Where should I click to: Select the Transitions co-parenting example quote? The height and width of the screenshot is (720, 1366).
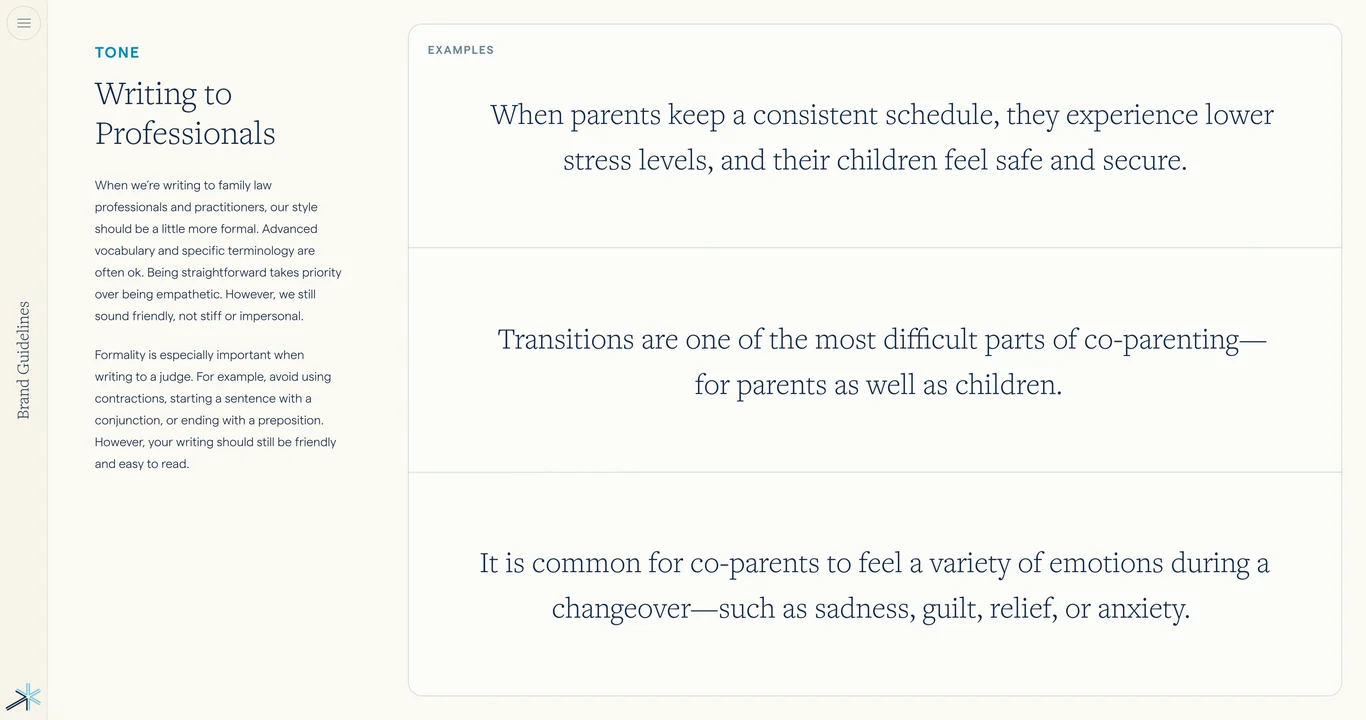[x=881, y=361]
